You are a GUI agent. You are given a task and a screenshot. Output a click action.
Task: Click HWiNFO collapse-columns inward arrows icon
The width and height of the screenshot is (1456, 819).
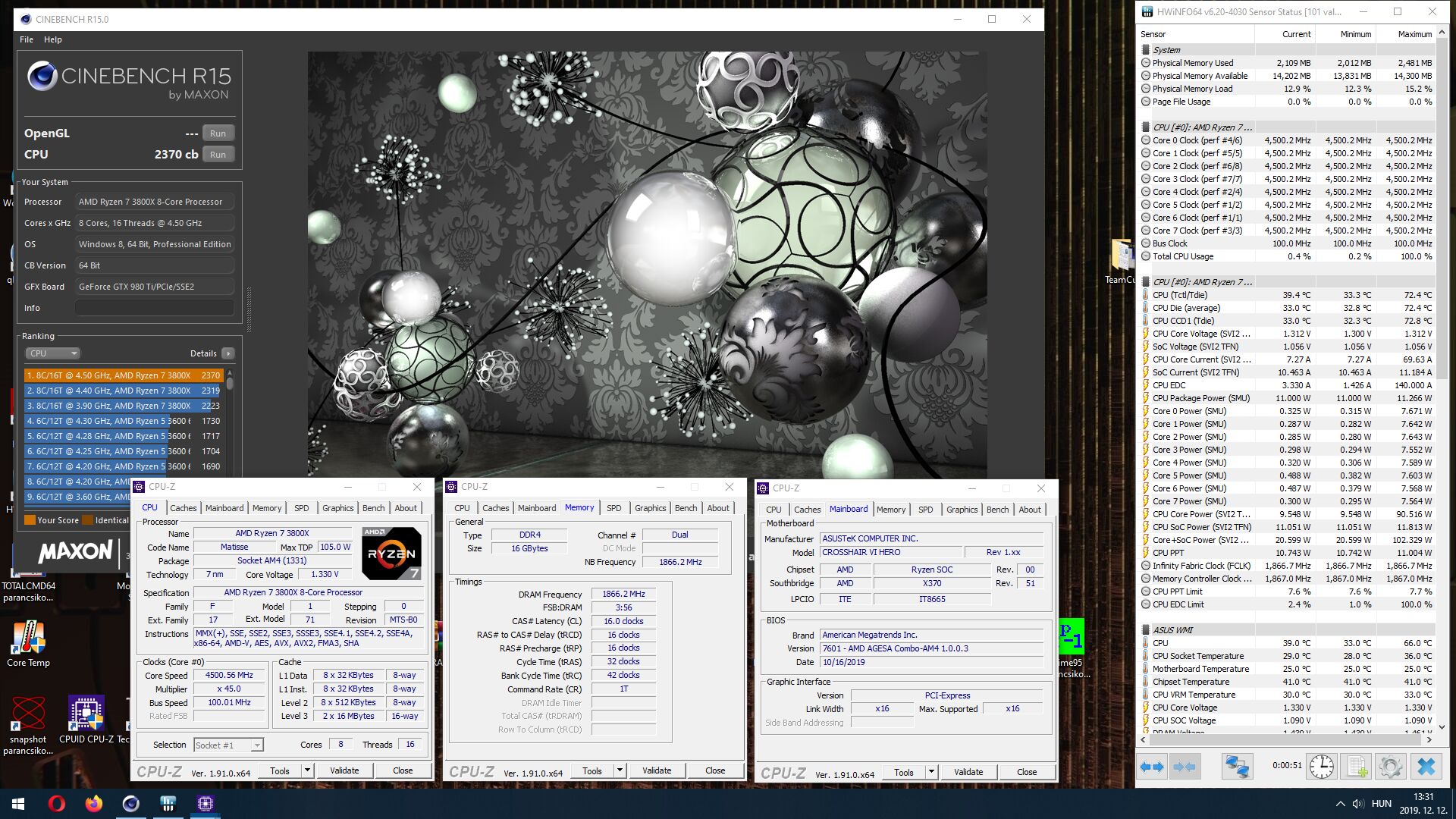click(x=1184, y=767)
